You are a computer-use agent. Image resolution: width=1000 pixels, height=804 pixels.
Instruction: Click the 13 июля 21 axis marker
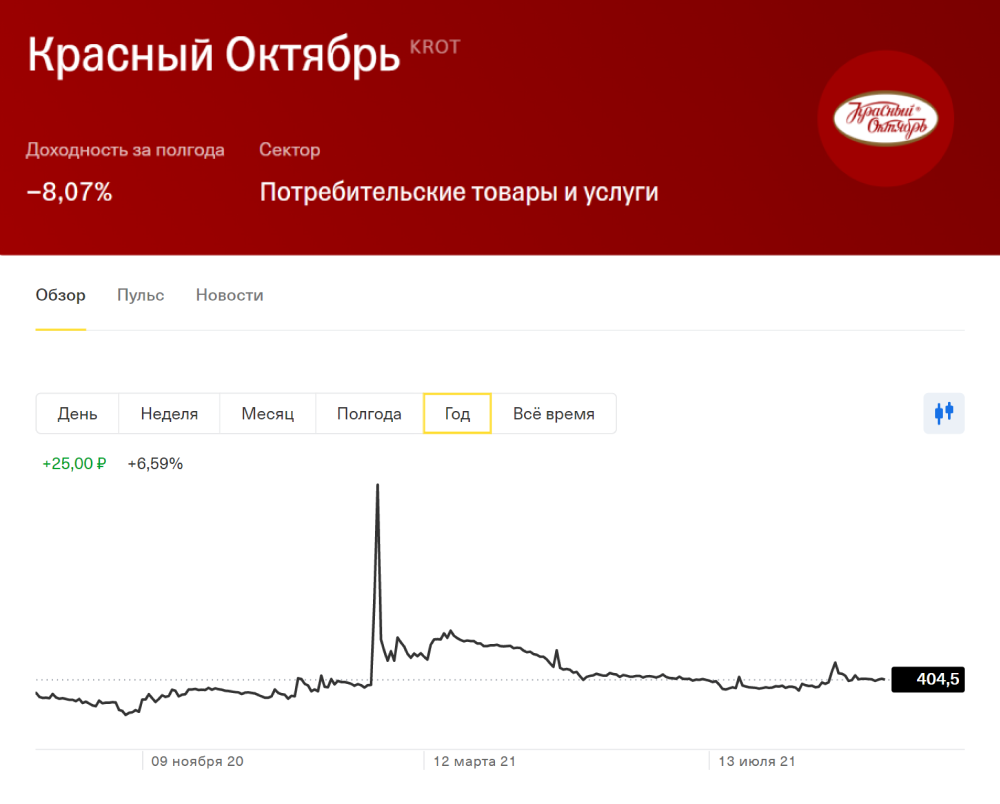[756, 761]
